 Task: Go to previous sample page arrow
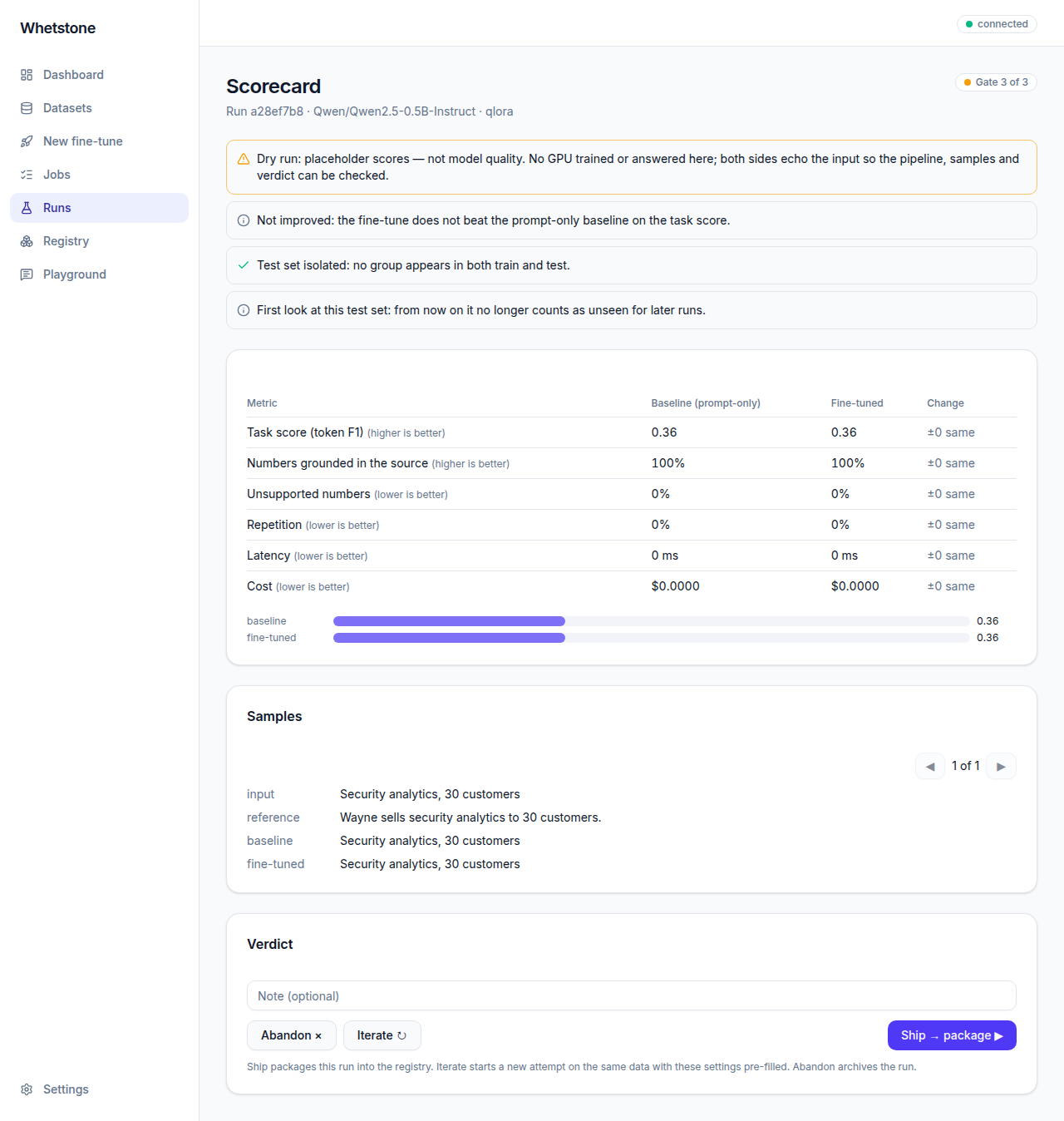[x=930, y=766]
